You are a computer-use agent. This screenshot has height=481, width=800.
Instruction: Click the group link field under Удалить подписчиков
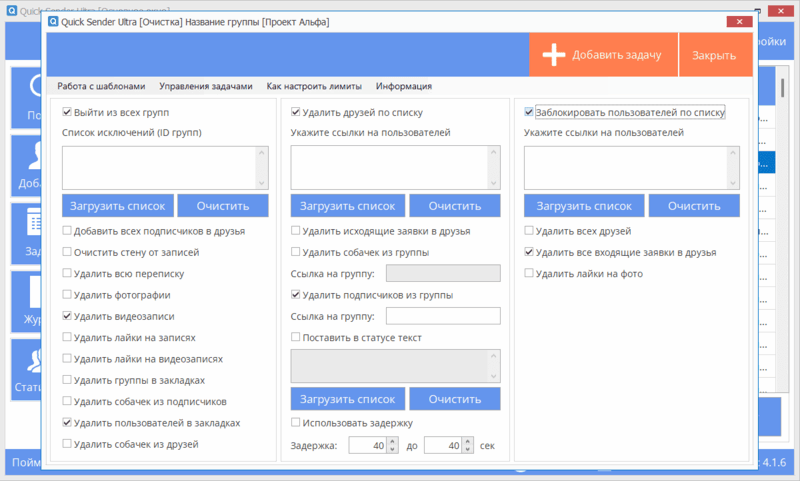coord(442,316)
